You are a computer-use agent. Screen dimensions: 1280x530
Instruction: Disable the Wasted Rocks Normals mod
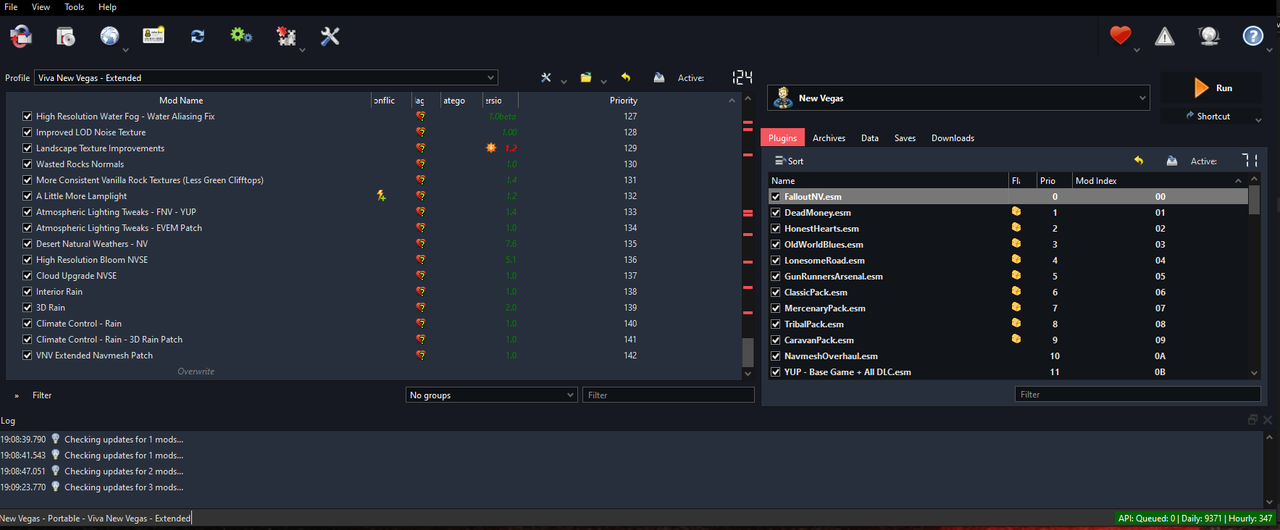pyautogui.click(x=28, y=164)
